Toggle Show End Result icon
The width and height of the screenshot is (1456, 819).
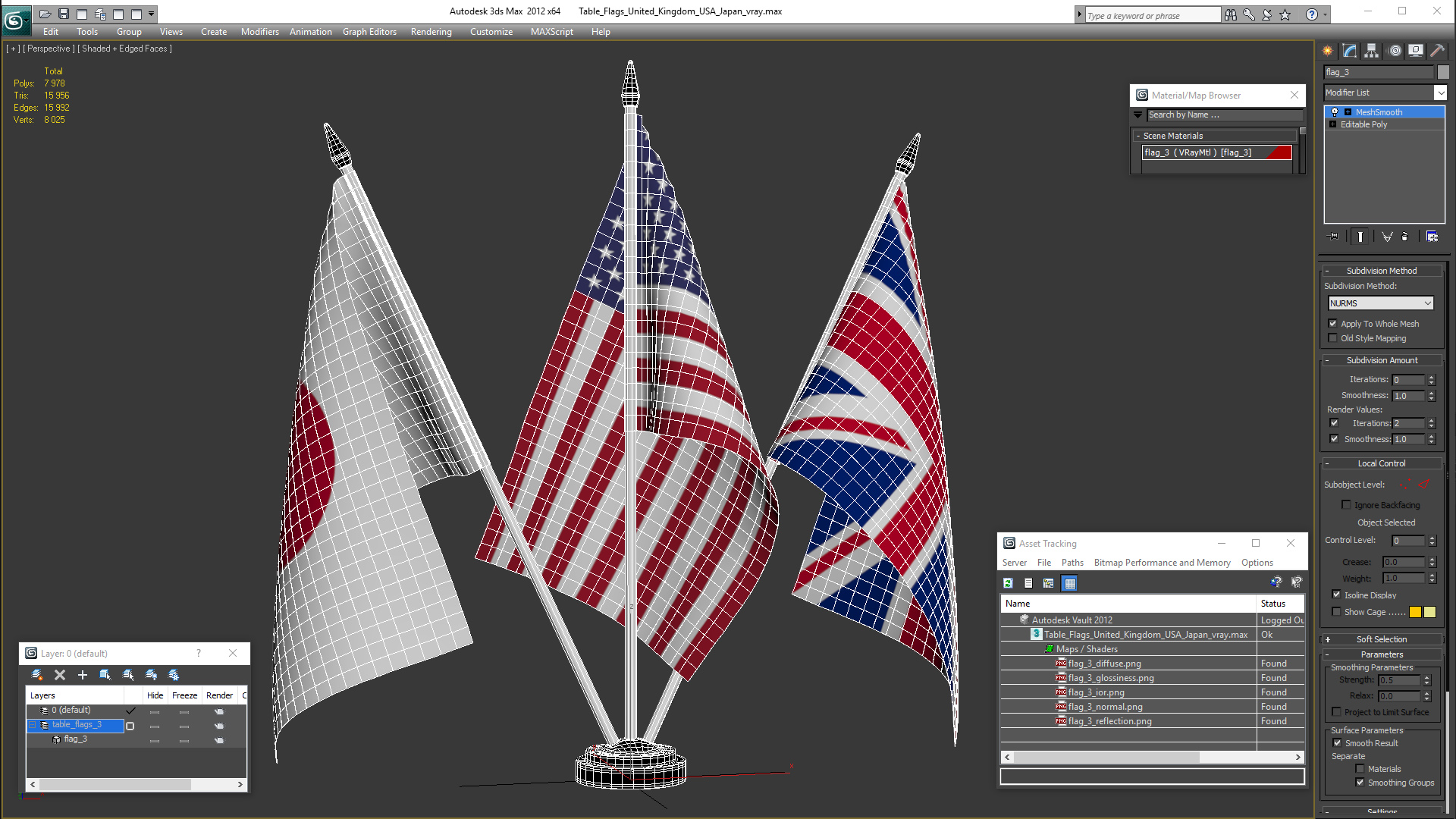tap(1360, 237)
